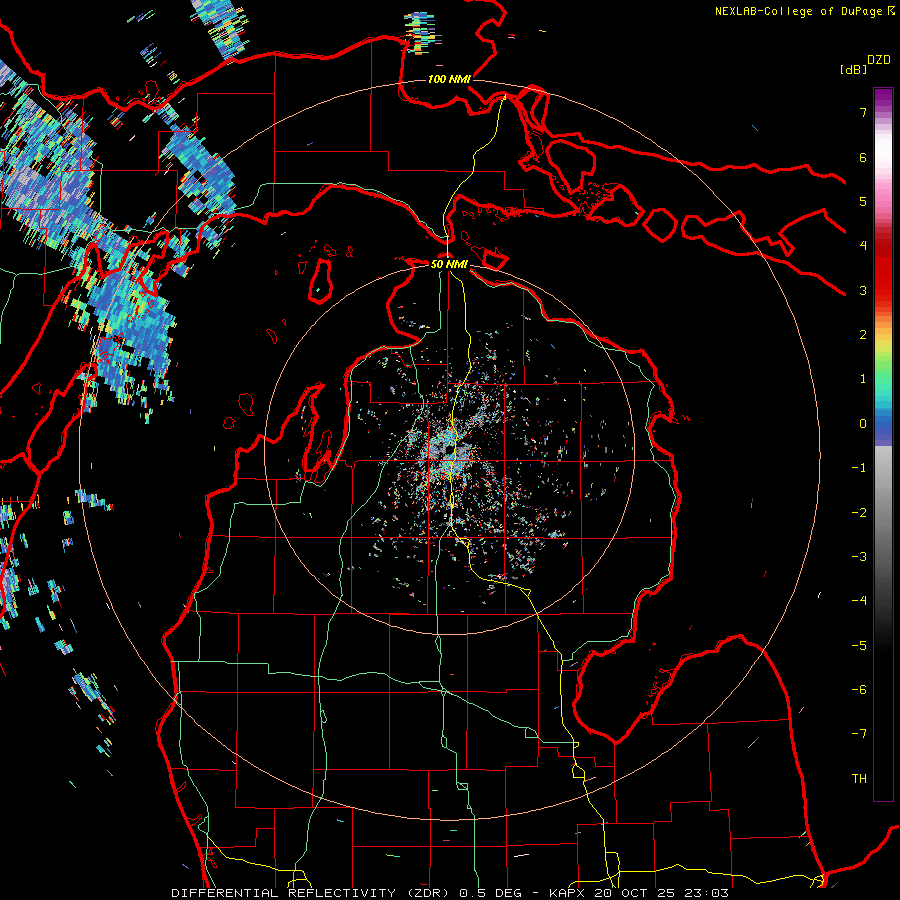The image size is (900, 900).
Task: Click the TH label on the color scale
Action: [859, 779]
